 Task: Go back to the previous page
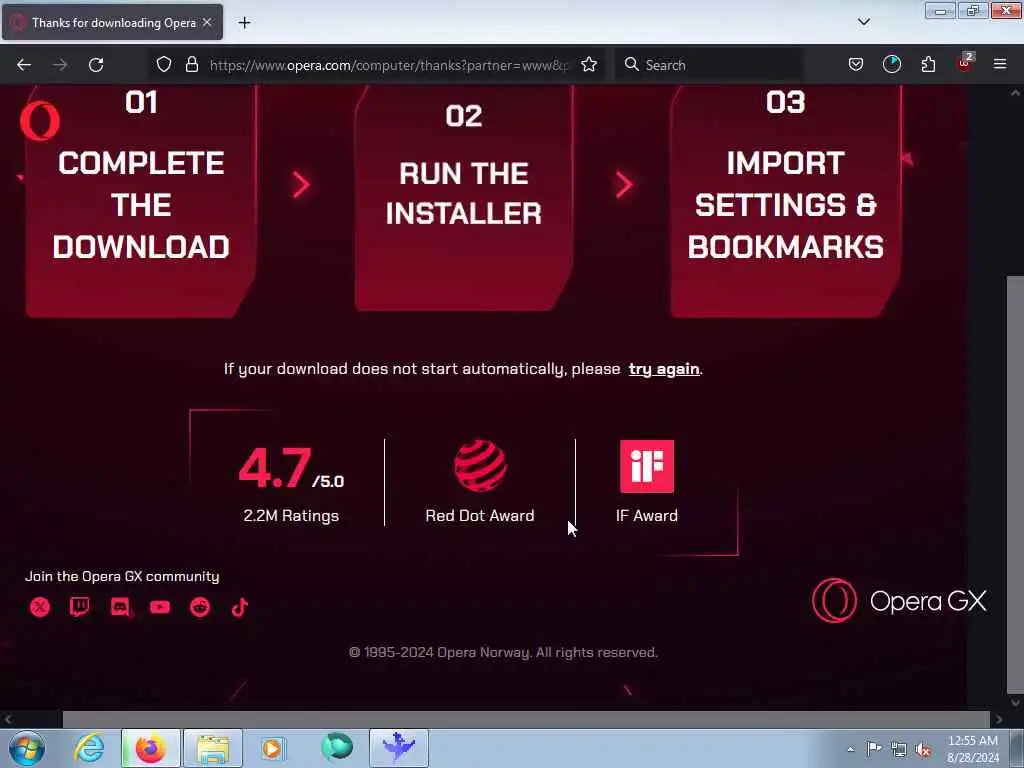tap(24, 65)
